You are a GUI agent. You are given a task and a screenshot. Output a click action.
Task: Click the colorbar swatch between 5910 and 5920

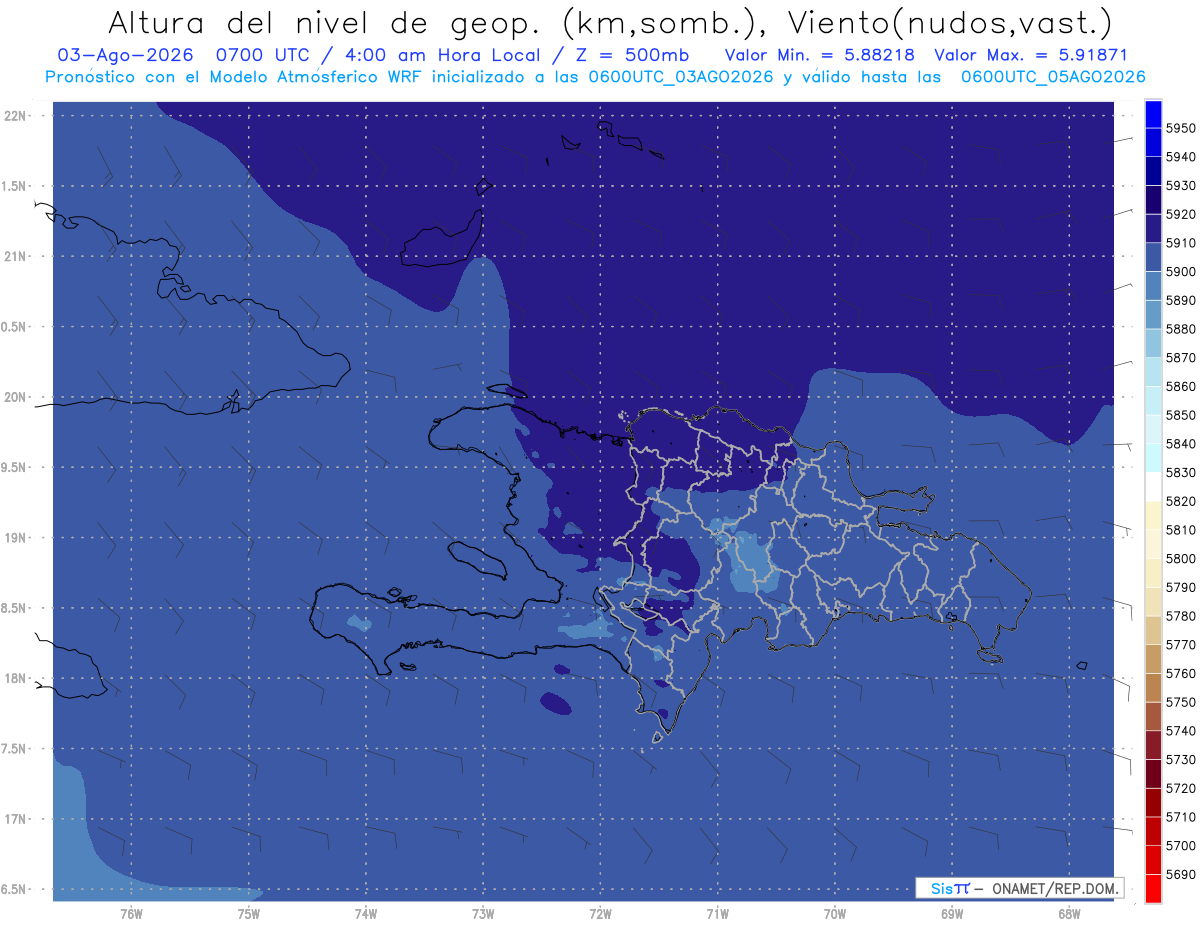(1152, 229)
